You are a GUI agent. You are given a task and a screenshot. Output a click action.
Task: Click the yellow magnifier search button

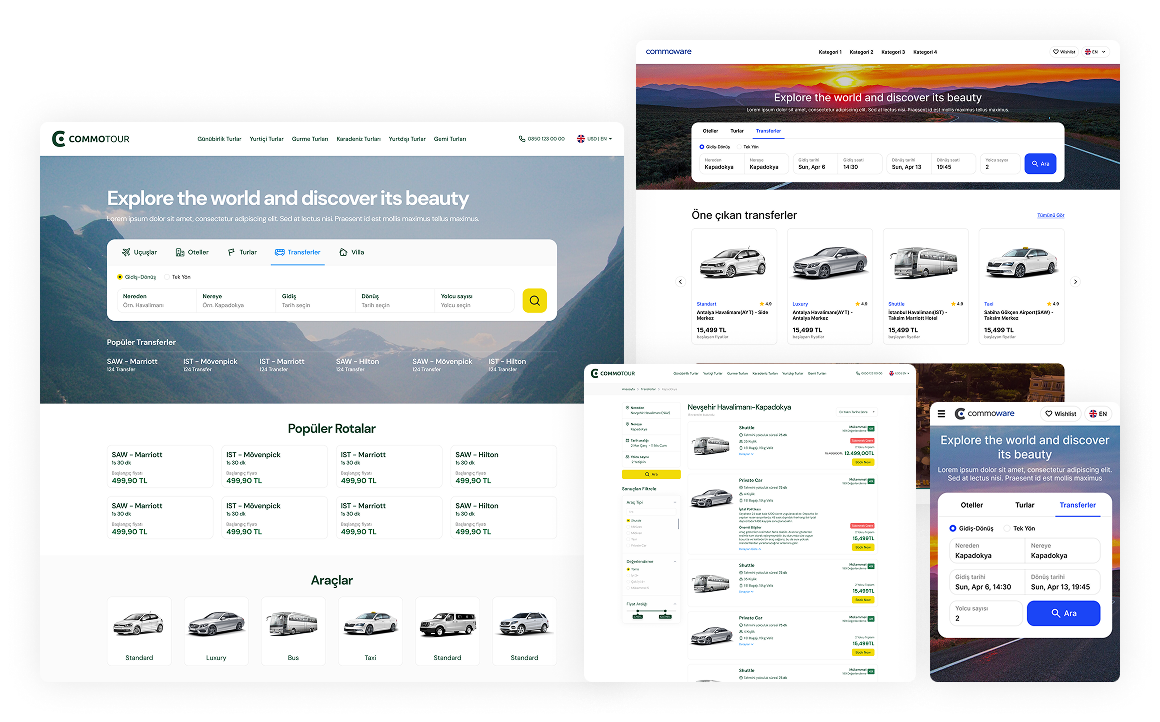click(x=534, y=301)
